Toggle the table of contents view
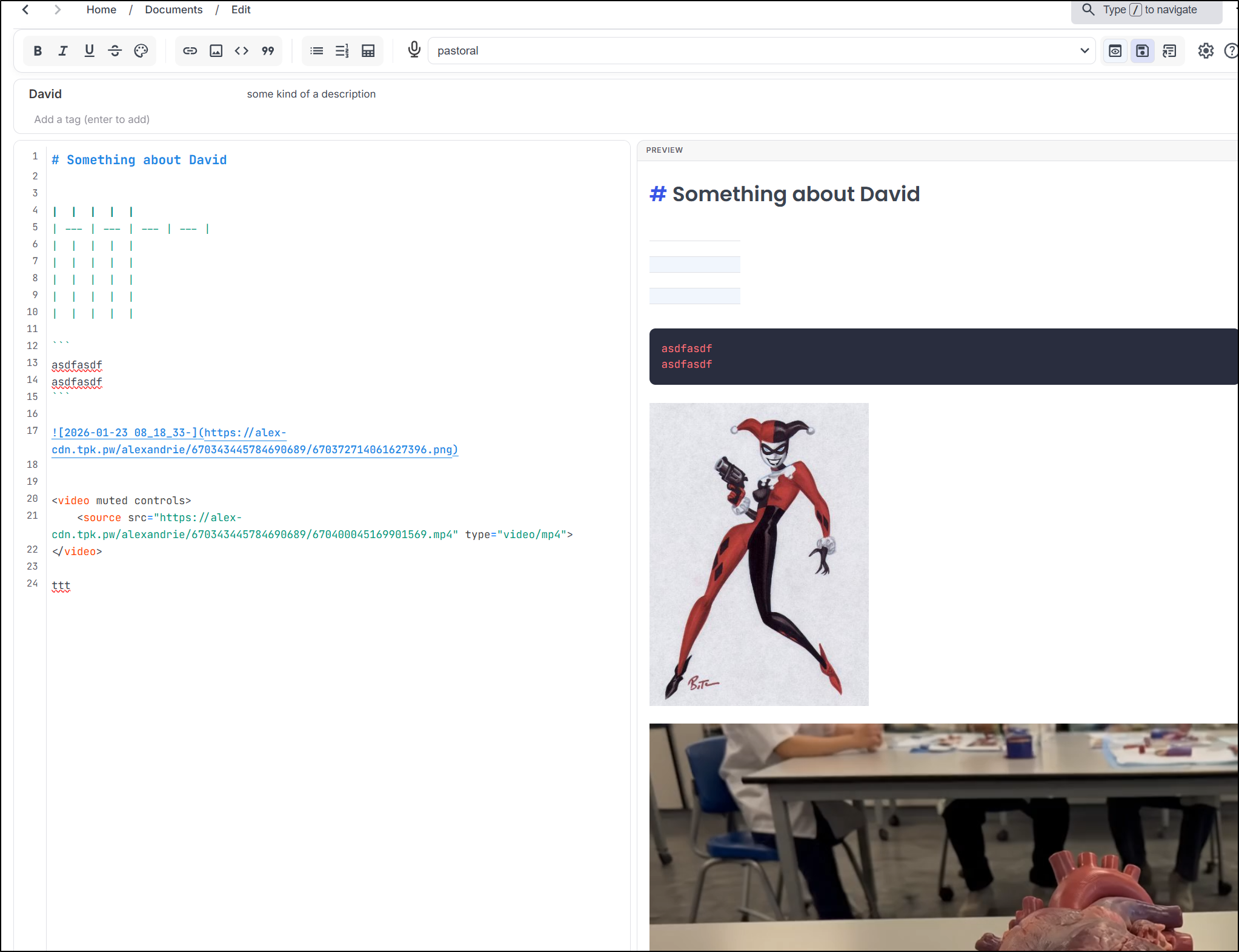Screen dimensions: 1239x952 1169,51
